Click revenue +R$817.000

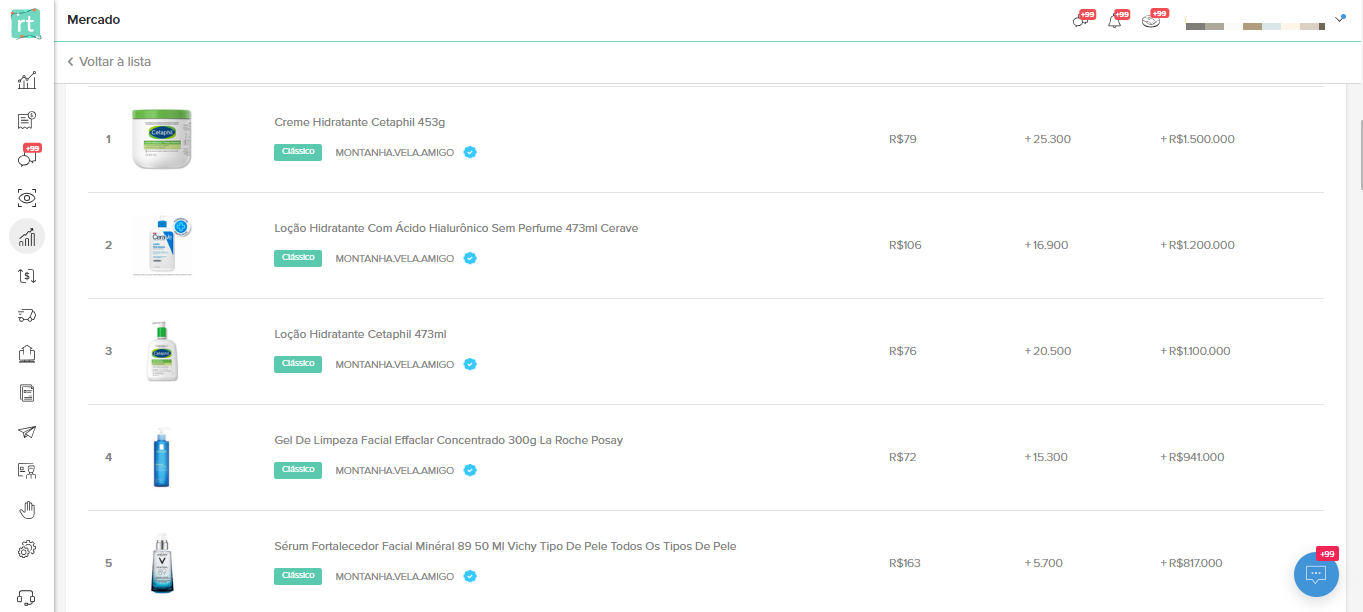point(1191,563)
